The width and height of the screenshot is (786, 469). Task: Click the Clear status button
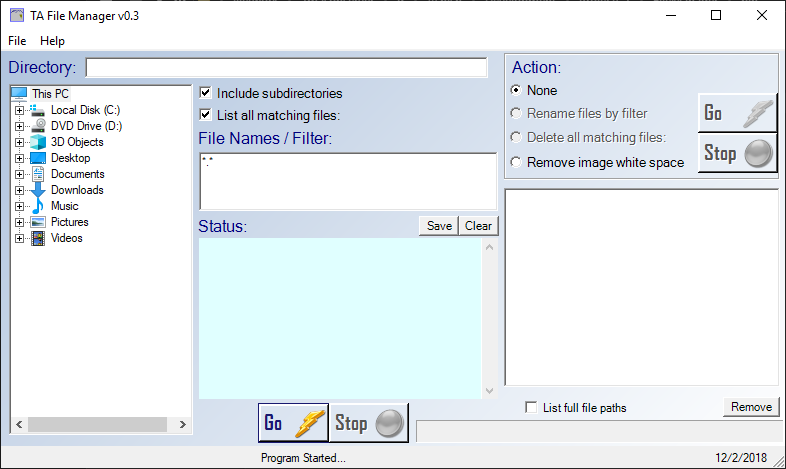click(478, 226)
